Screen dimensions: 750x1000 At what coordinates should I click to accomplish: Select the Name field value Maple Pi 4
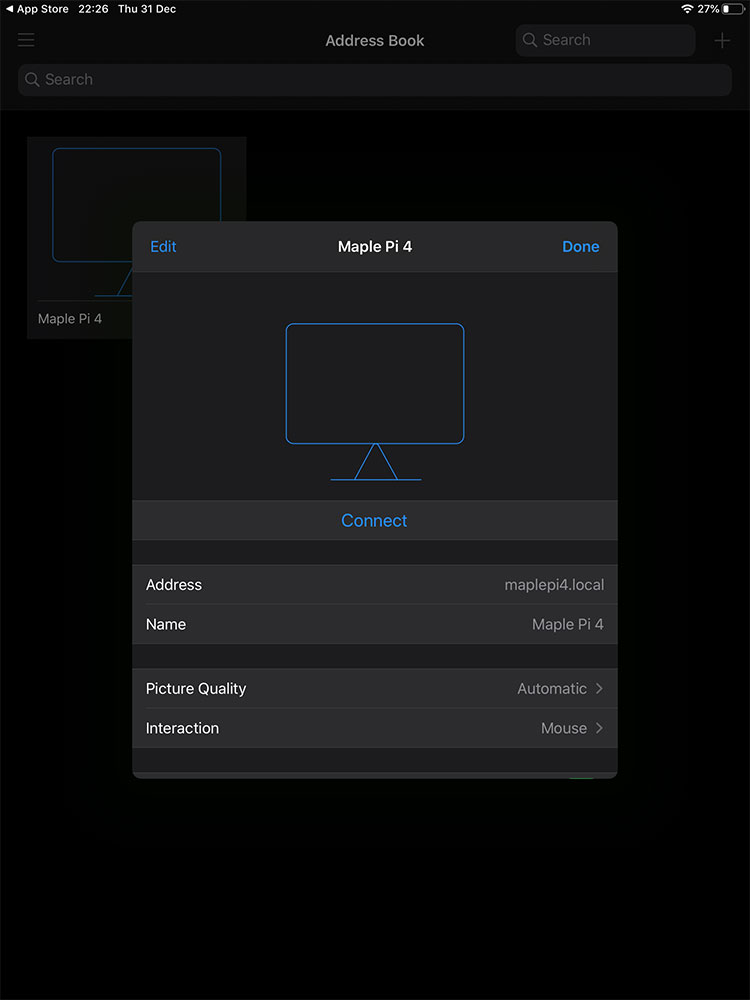coord(567,624)
